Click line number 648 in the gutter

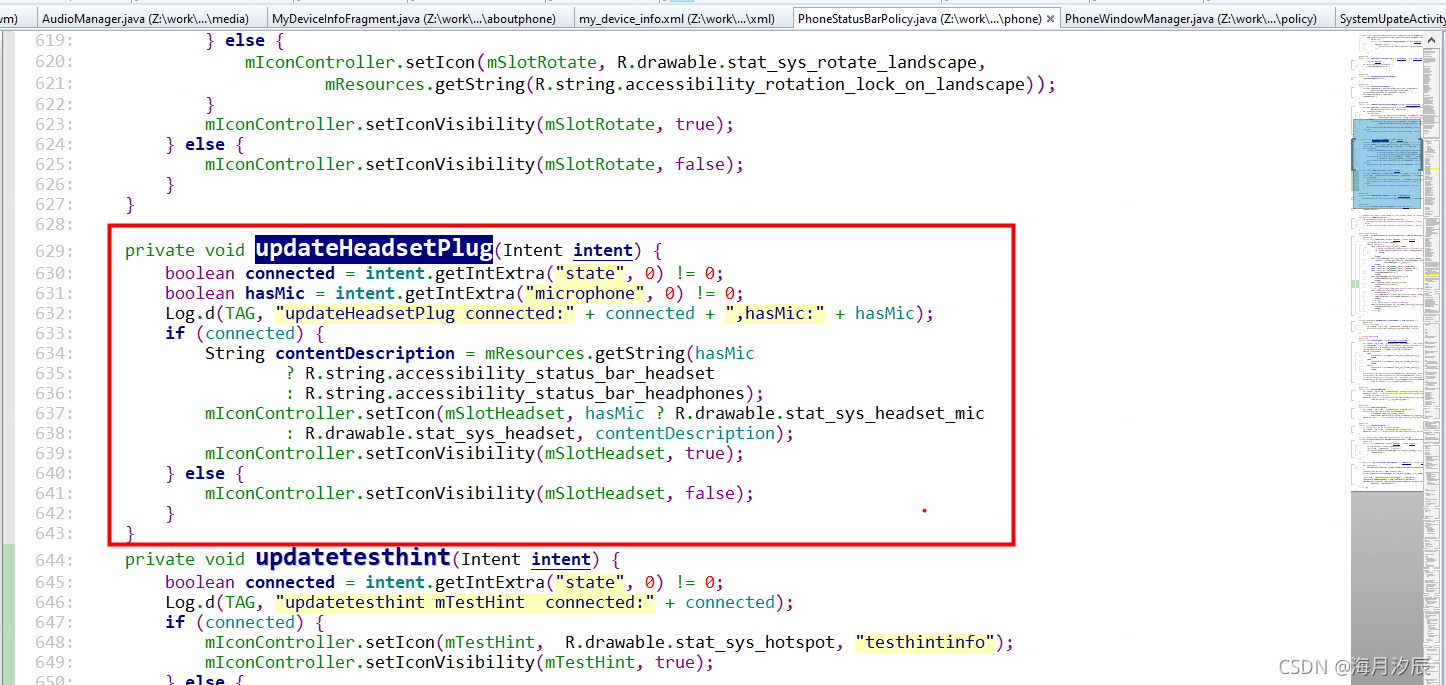pos(54,642)
